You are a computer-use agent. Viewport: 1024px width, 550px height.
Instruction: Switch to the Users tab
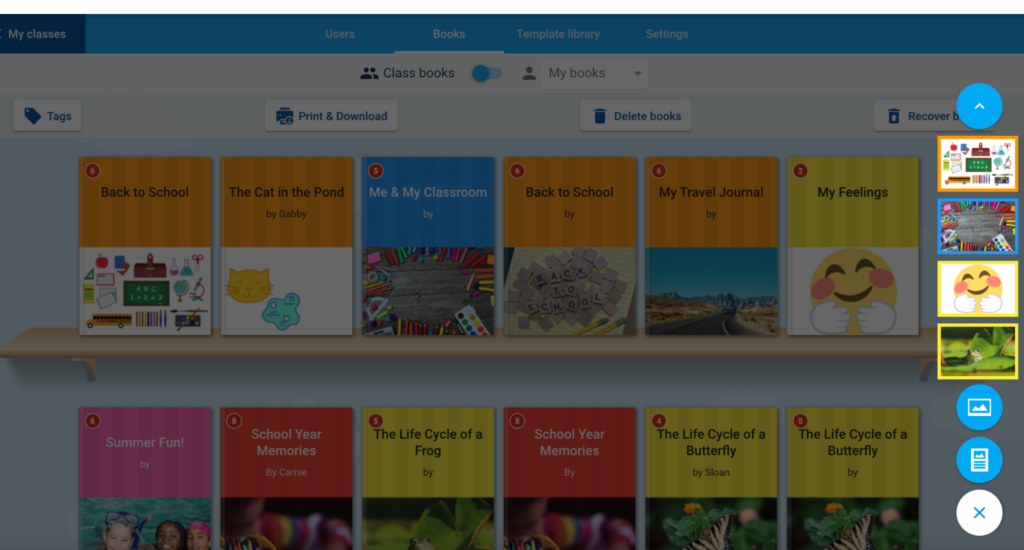(340, 34)
